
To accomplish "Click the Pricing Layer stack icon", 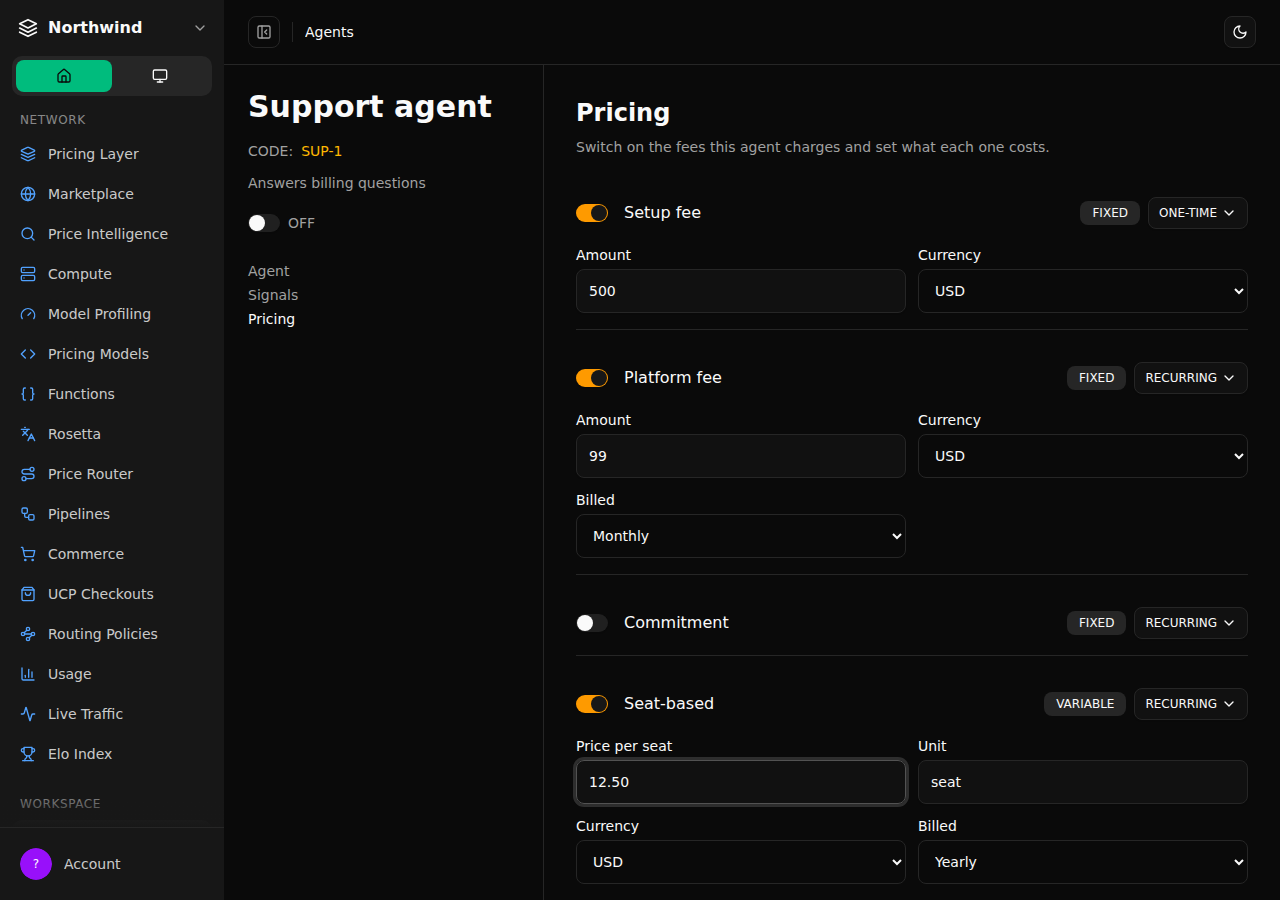I will click(x=28, y=154).
